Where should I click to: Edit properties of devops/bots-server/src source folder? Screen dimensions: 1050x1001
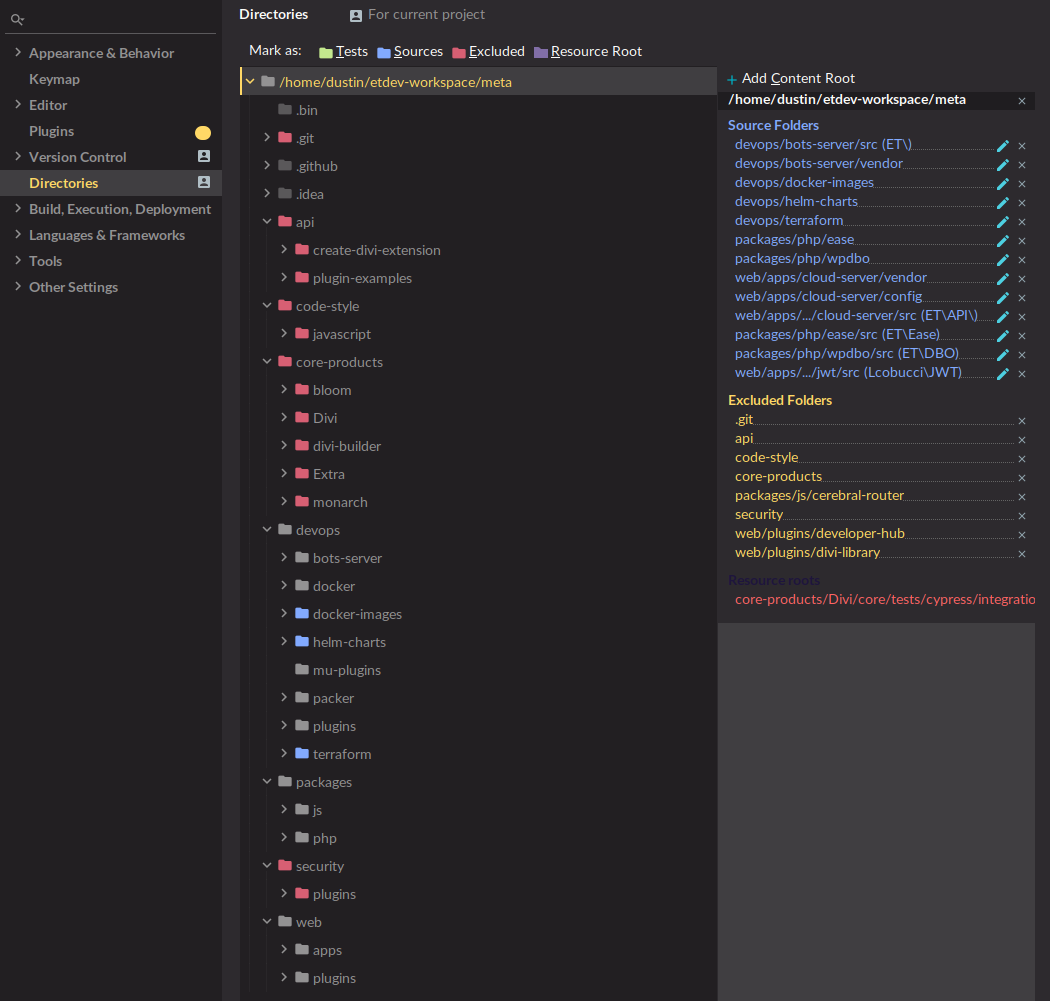[x=1002, y=146]
